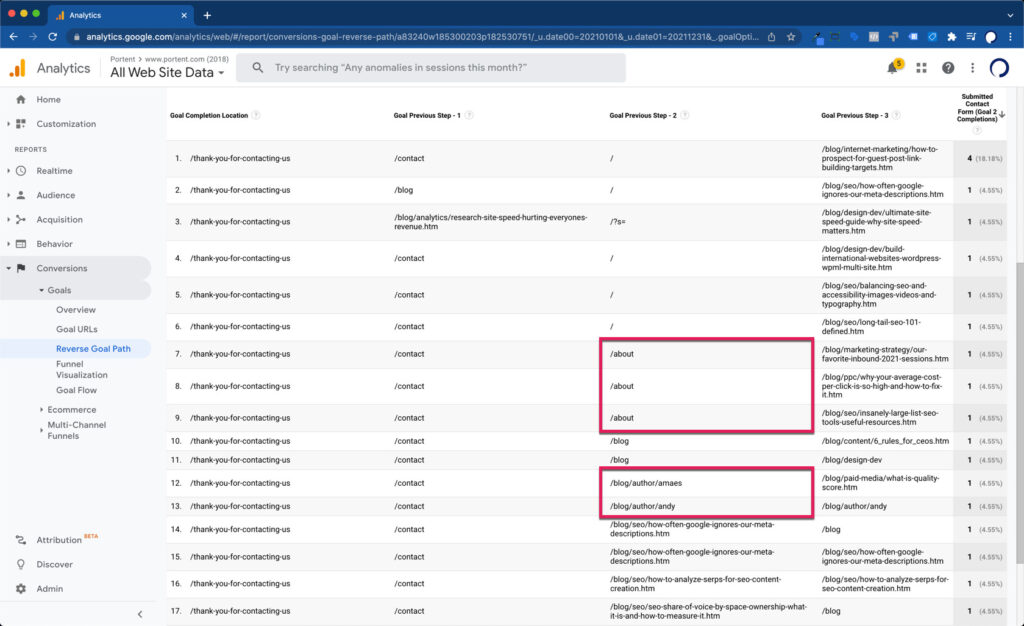Open the three-dot more options menu
Viewport: 1024px width, 626px height.
(x=971, y=68)
